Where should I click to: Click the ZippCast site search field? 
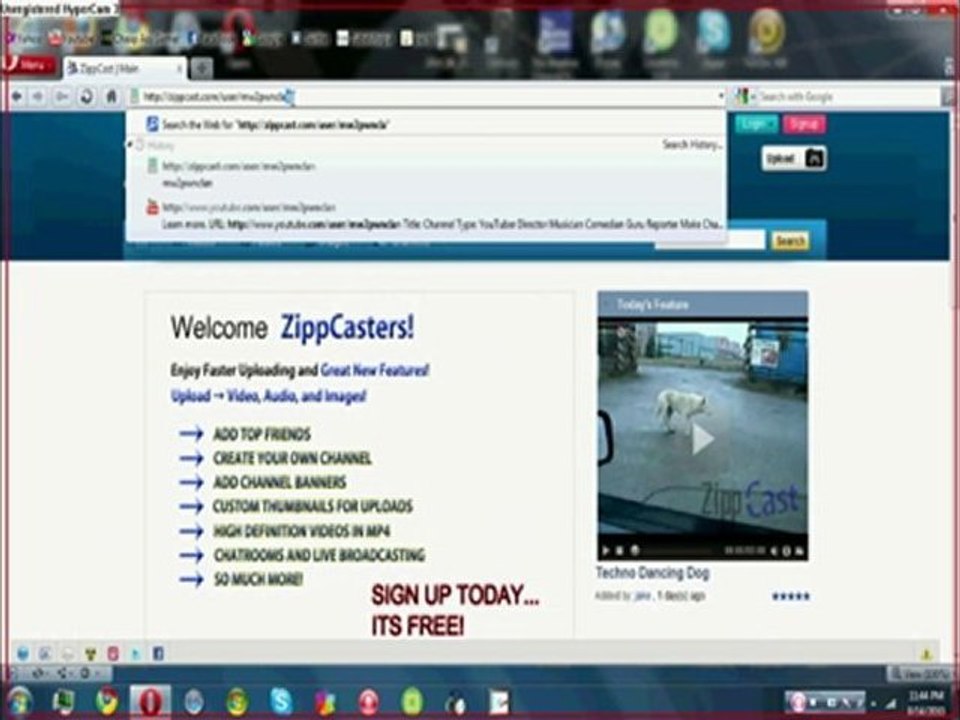[744, 240]
